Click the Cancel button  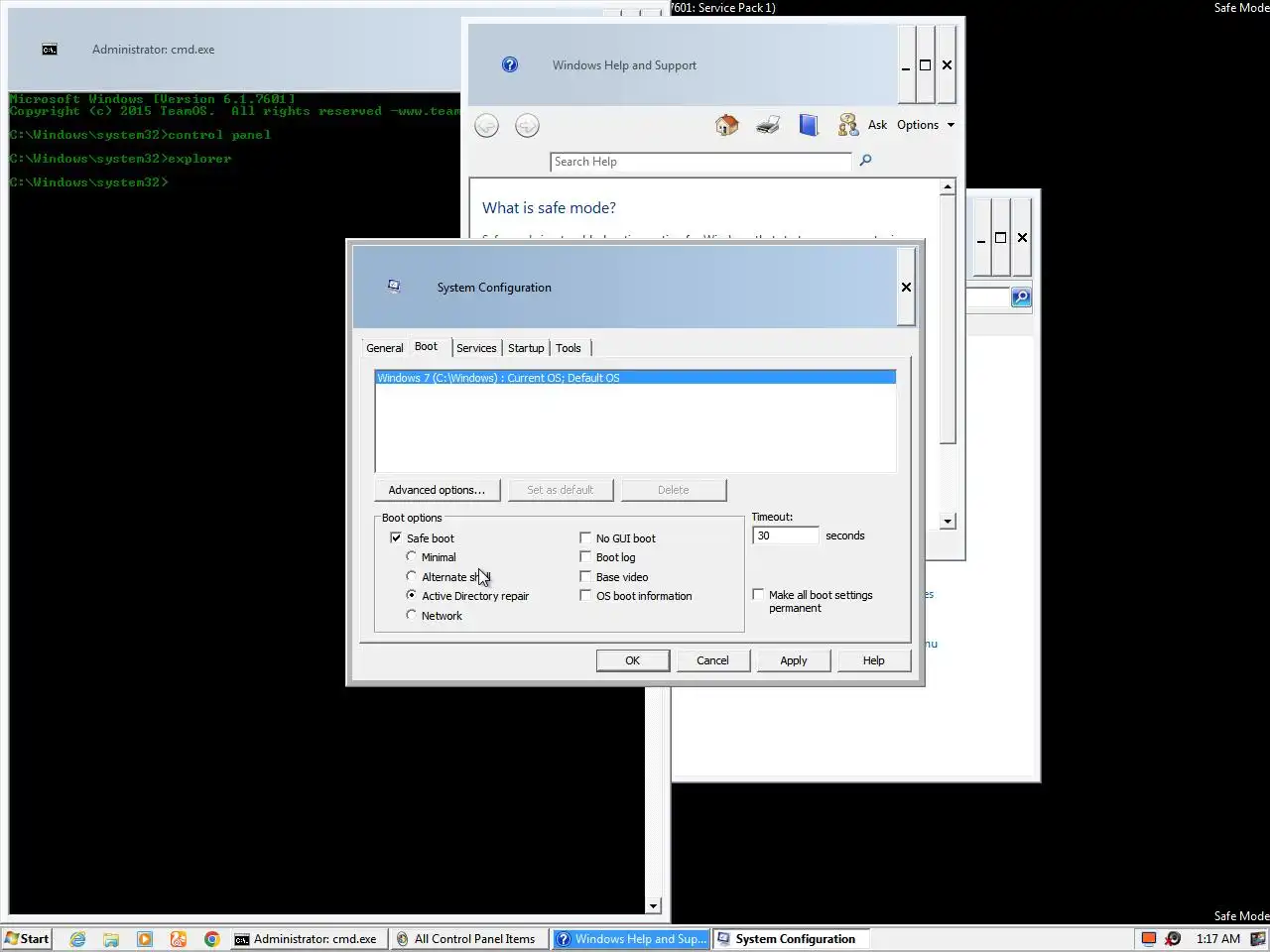pos(712,660)
